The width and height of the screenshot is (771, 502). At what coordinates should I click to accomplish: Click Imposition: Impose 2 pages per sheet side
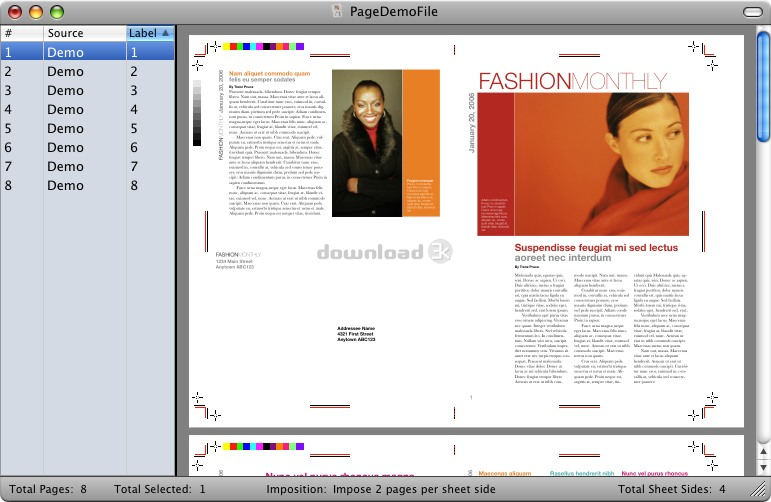point(381,489)
